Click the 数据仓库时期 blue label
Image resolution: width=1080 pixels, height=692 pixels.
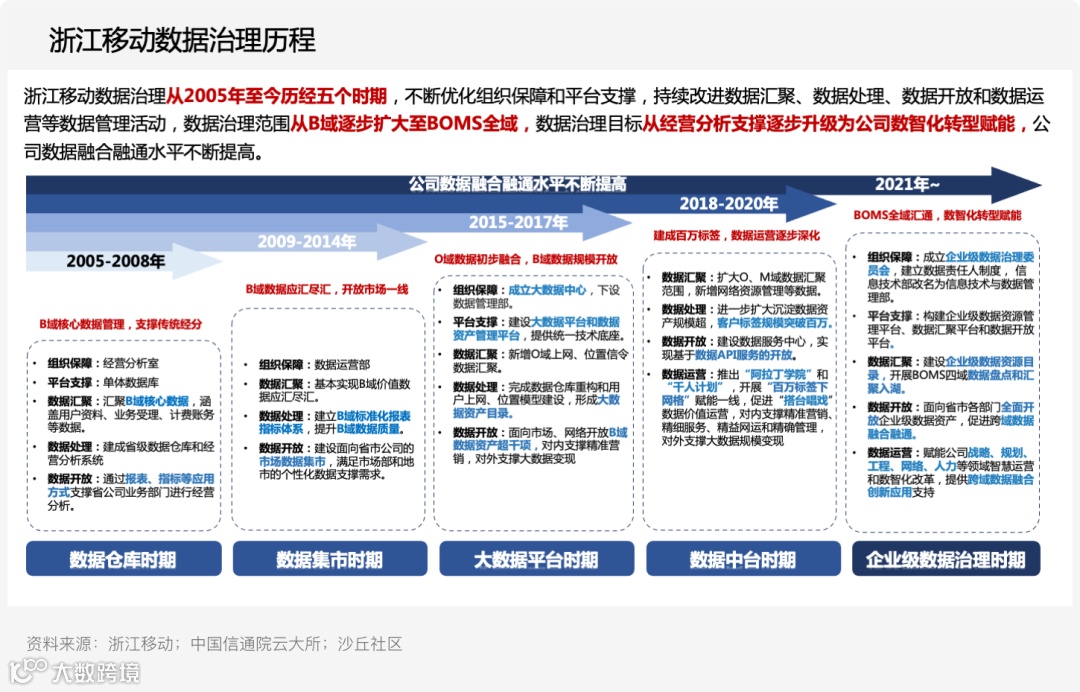(x=124, y=558)
